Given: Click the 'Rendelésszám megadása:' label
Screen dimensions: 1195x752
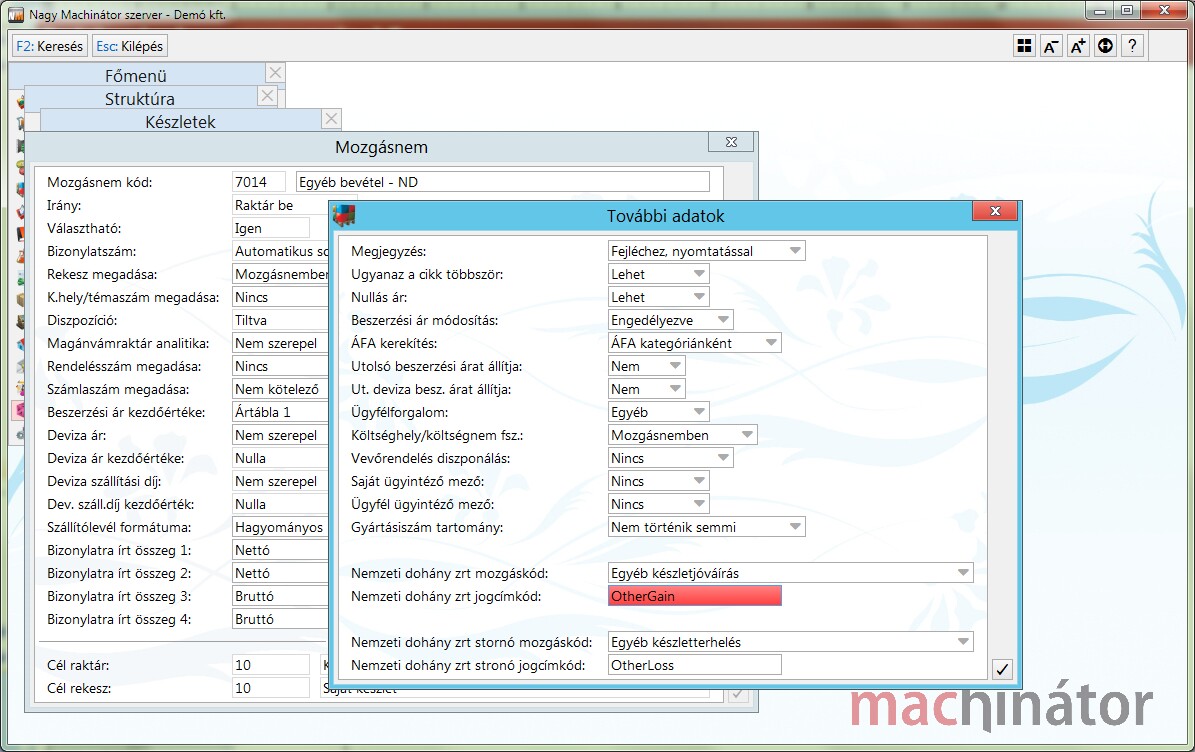Looking at the screenshot, I should (124, 366).
